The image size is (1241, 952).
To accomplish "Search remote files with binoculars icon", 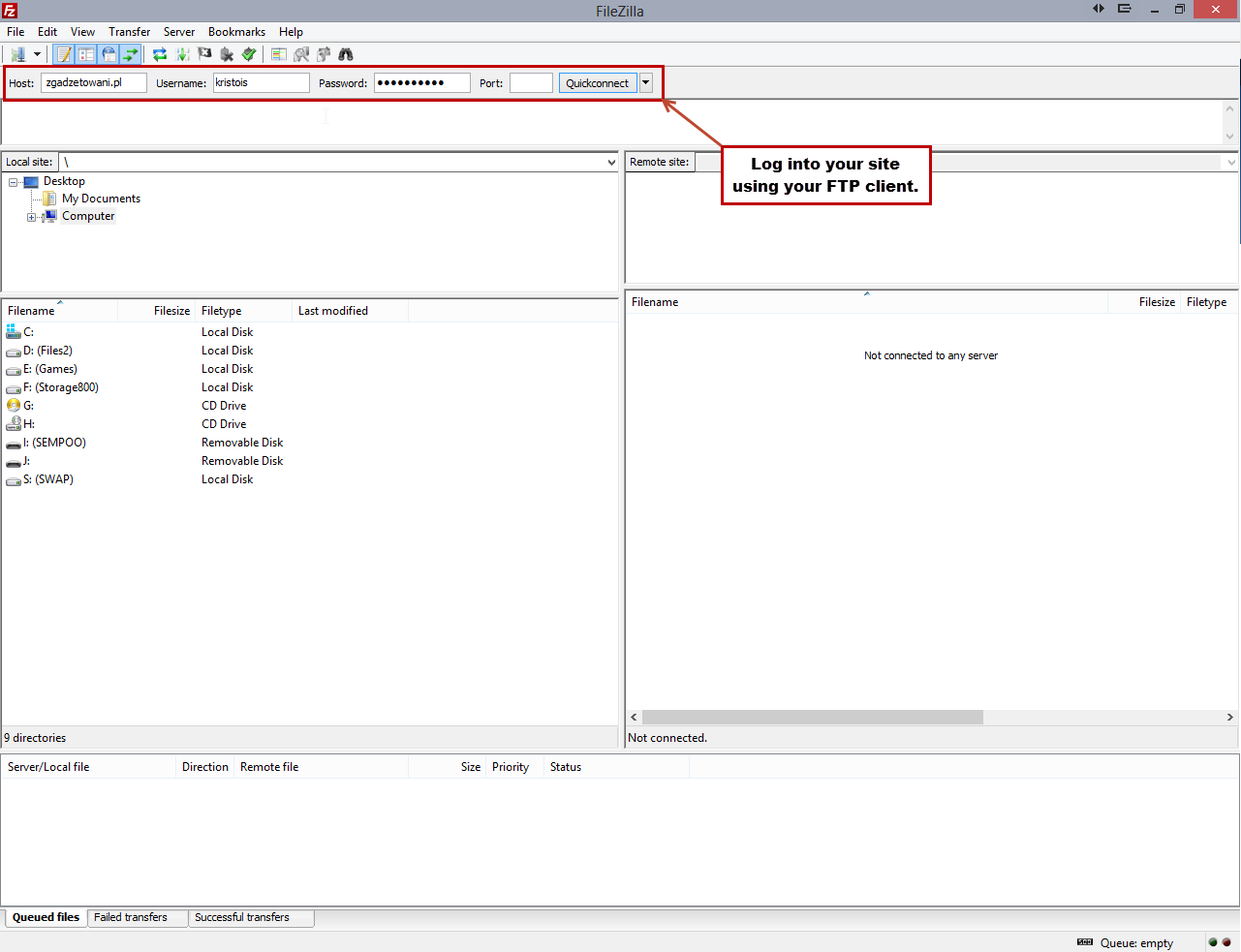I will [x=346, y=54].
